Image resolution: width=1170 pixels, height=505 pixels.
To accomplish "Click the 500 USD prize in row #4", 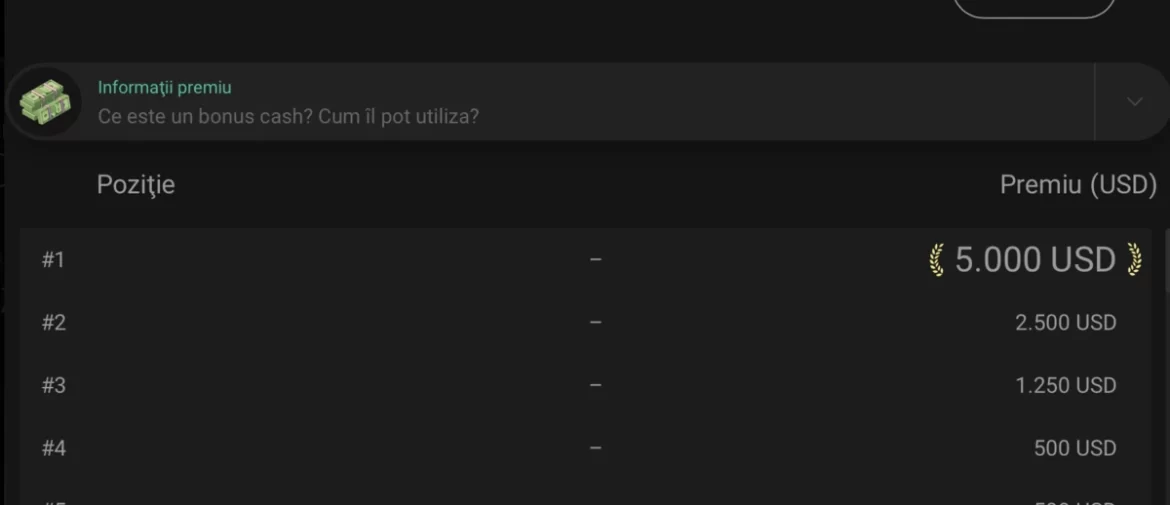I will (1075, 448).
